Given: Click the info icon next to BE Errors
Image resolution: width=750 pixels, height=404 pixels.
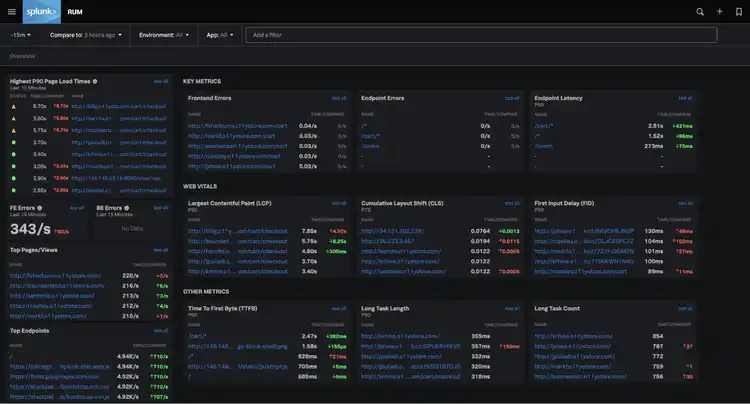Looking at the screenshot, I should point(125,207).
